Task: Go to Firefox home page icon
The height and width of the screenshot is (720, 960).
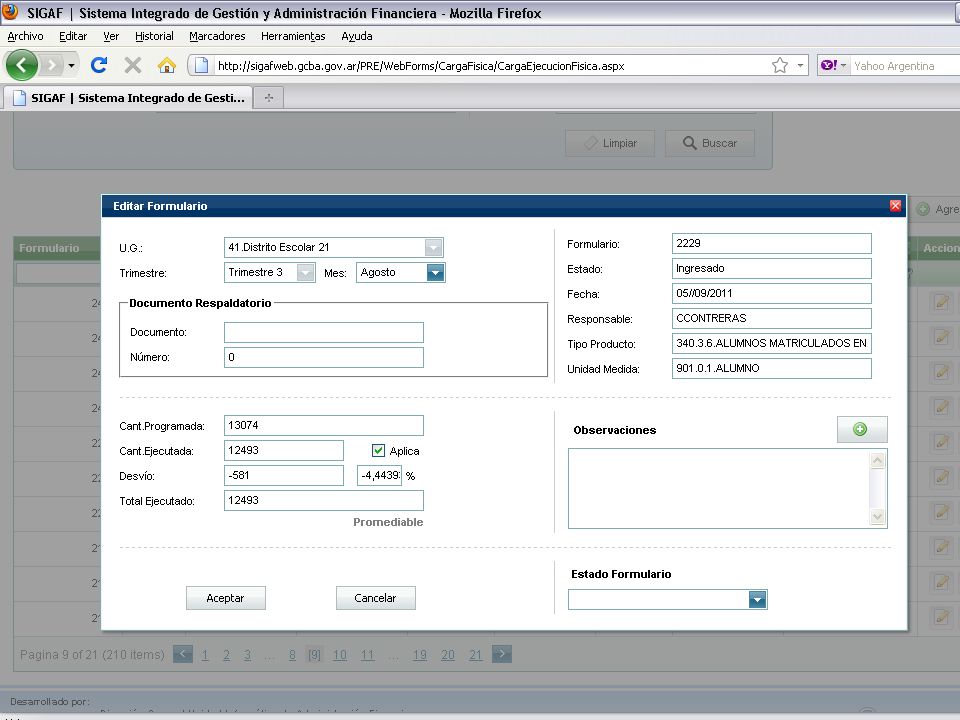Action: tap(167, 65)
